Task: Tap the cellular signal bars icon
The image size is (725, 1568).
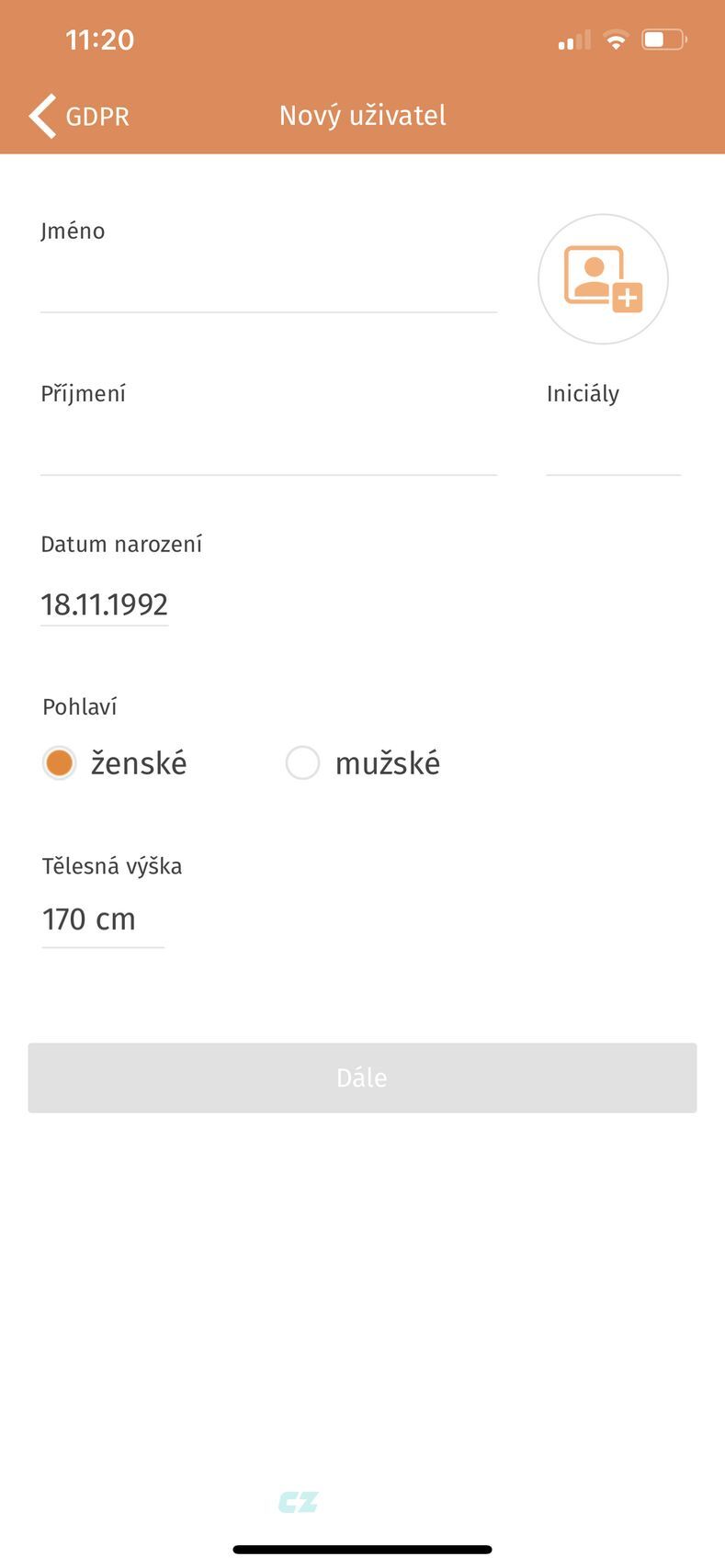Action: coord(574,39)
